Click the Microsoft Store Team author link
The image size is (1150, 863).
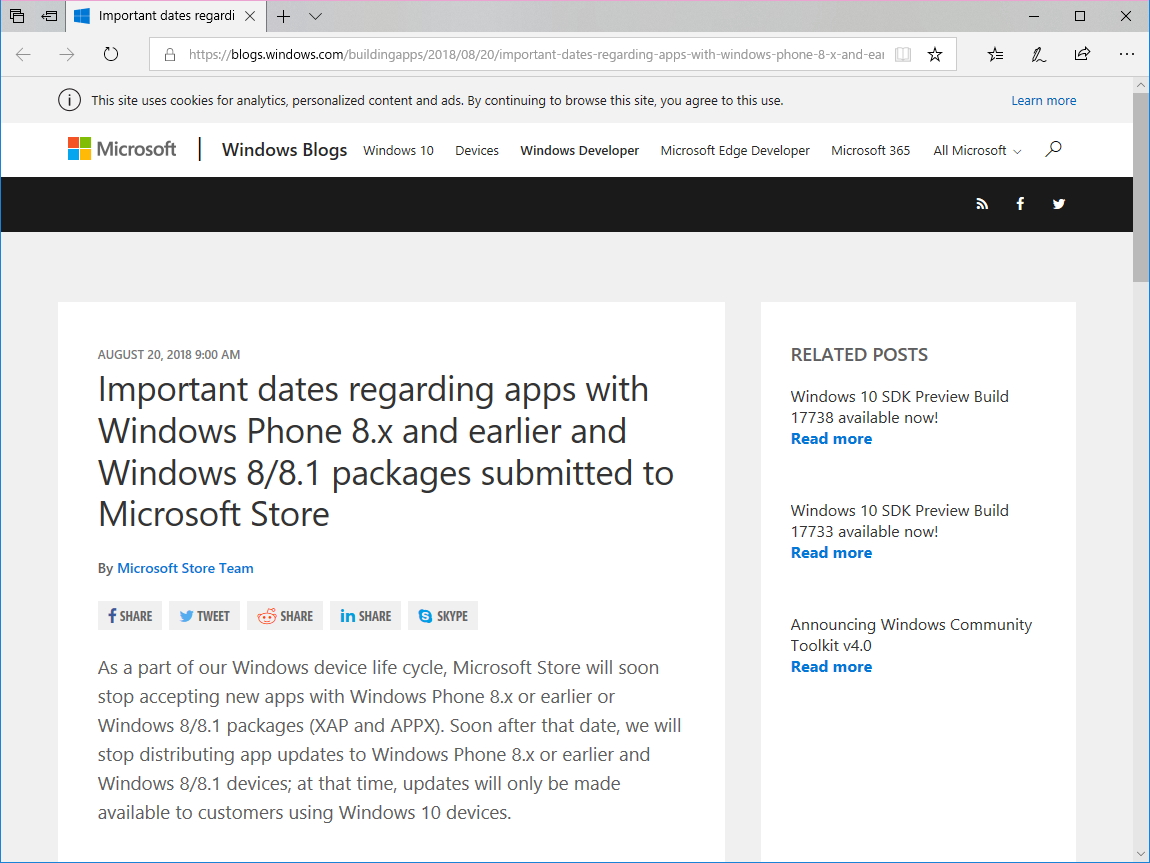click(185, 568)
